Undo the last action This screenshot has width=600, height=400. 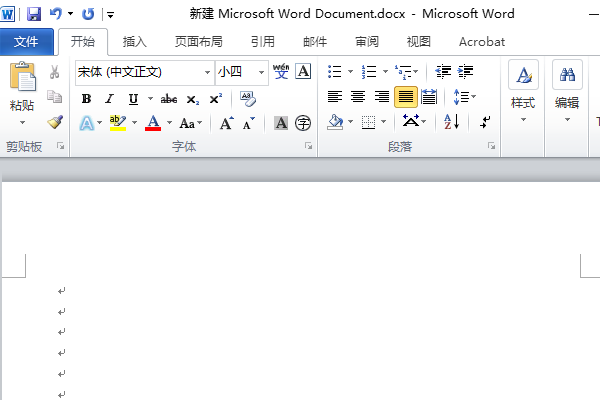(56, 14)
